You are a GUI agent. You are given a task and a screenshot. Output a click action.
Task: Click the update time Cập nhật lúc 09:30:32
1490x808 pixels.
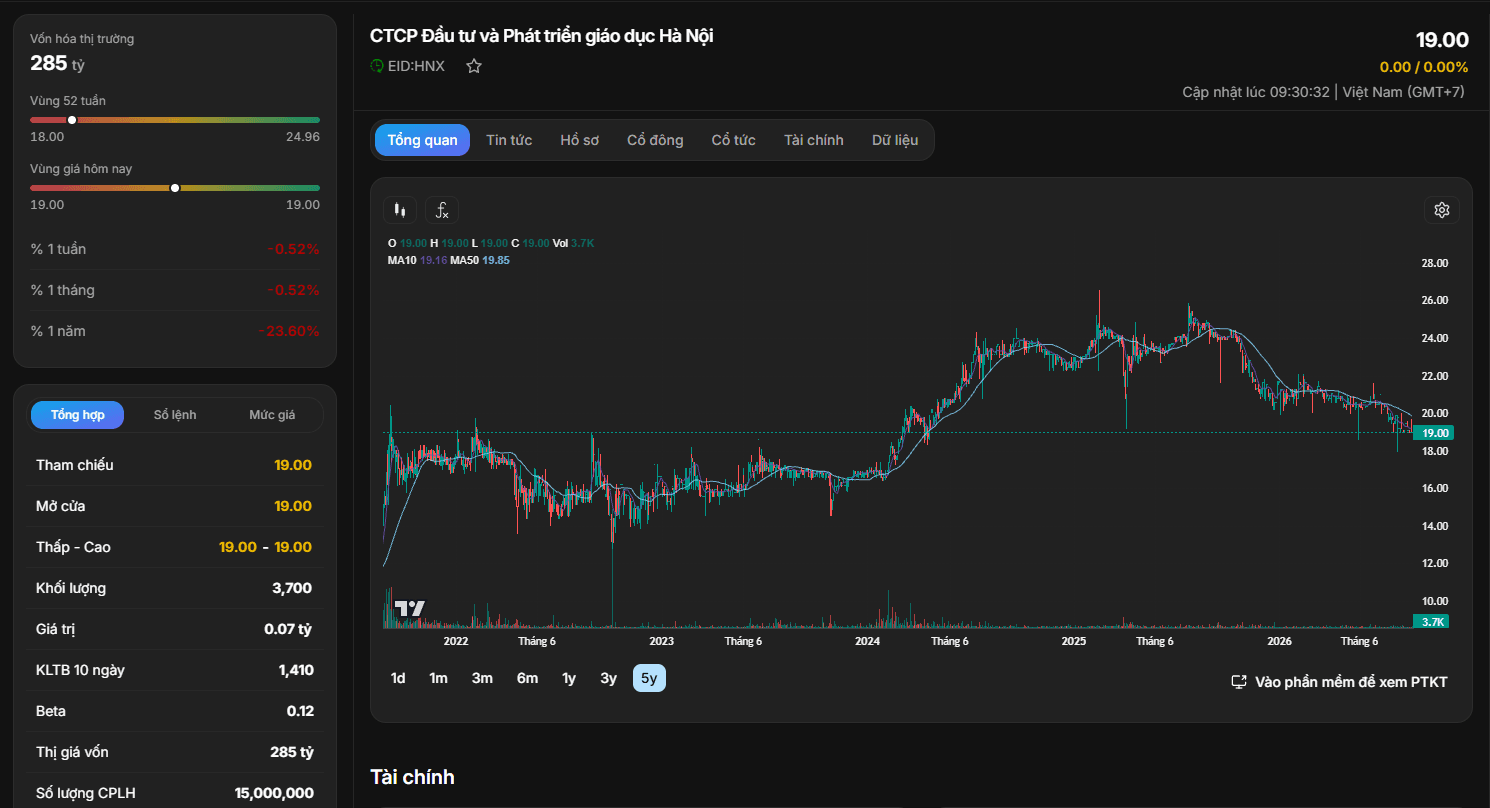(x=1256, y=92)
